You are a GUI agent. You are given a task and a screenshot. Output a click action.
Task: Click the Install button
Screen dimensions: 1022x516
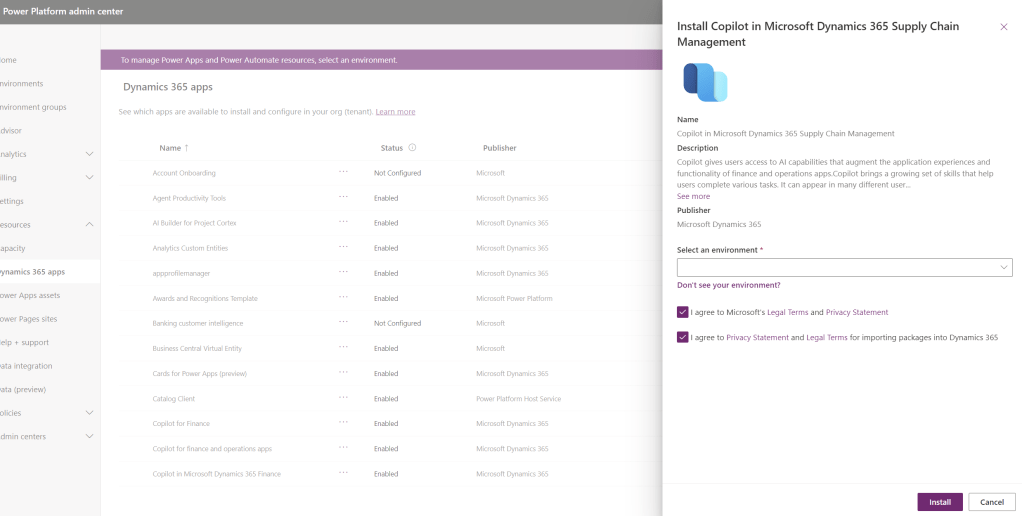click(939, 502)
